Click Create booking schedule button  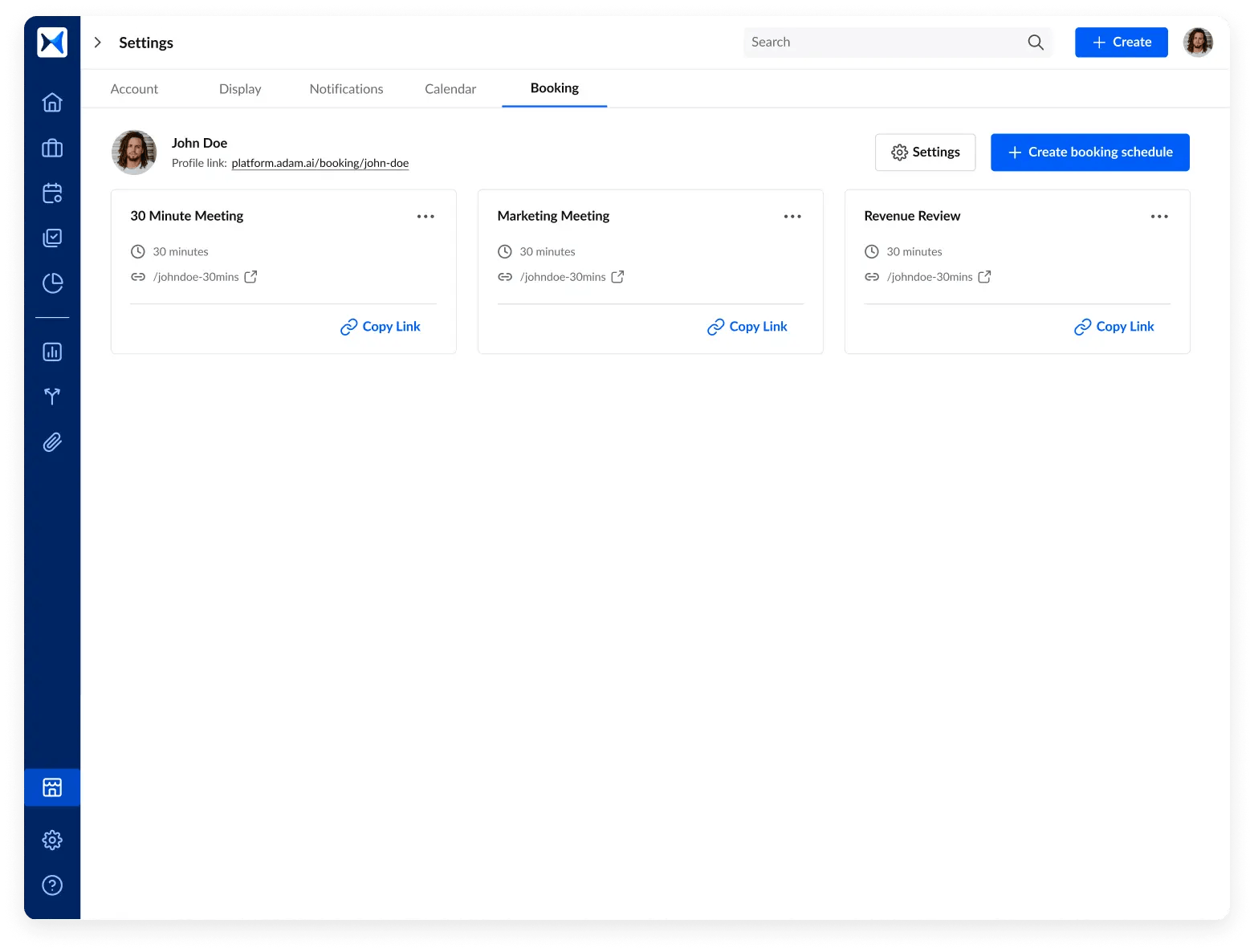coord(1090,153)
